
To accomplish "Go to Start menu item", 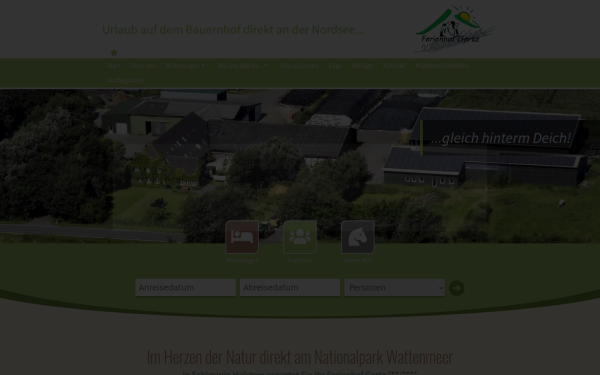I will 114,65.
